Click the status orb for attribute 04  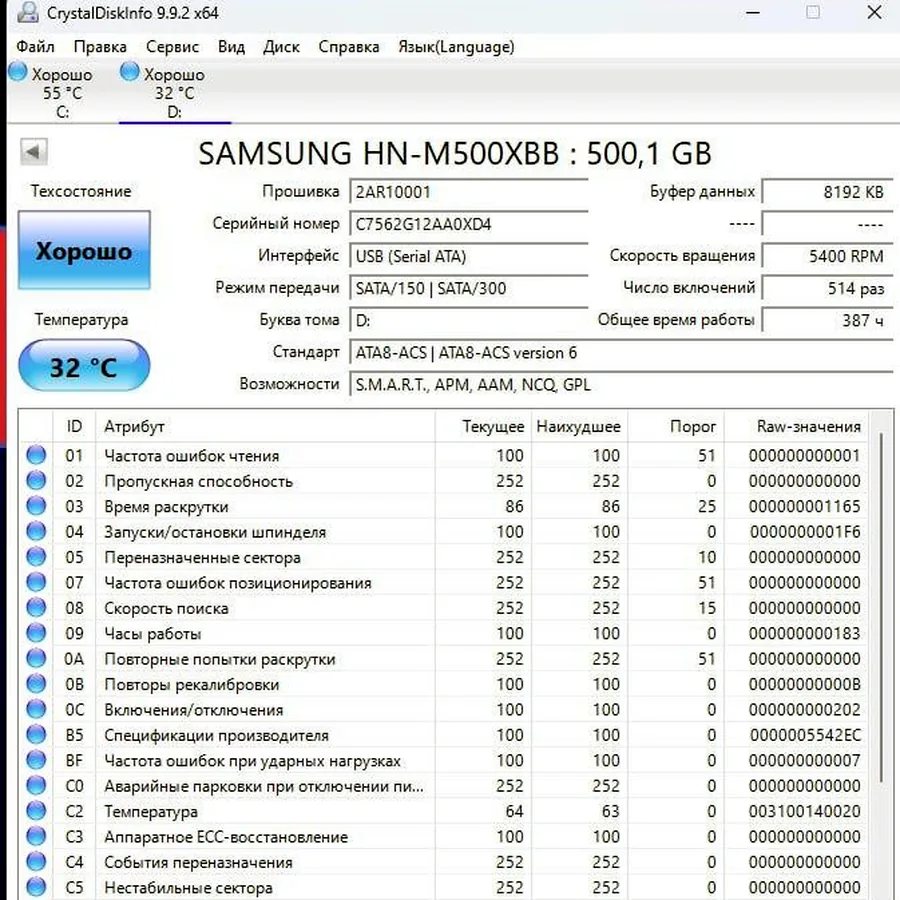click(36, 531)
